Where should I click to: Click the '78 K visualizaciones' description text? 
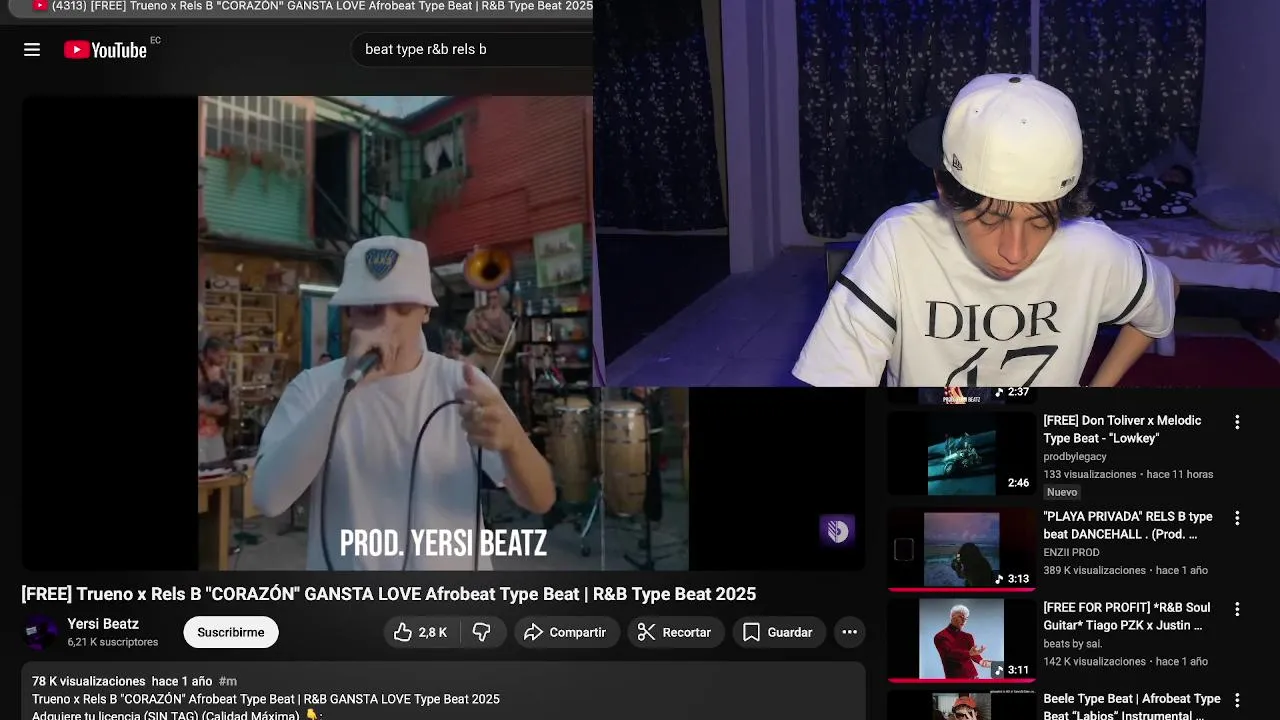[x=89, y=681]
